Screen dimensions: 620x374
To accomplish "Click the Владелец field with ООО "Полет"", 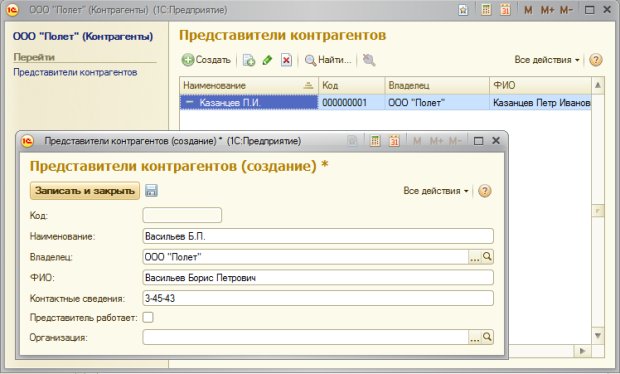I will [x=305, y=257].
